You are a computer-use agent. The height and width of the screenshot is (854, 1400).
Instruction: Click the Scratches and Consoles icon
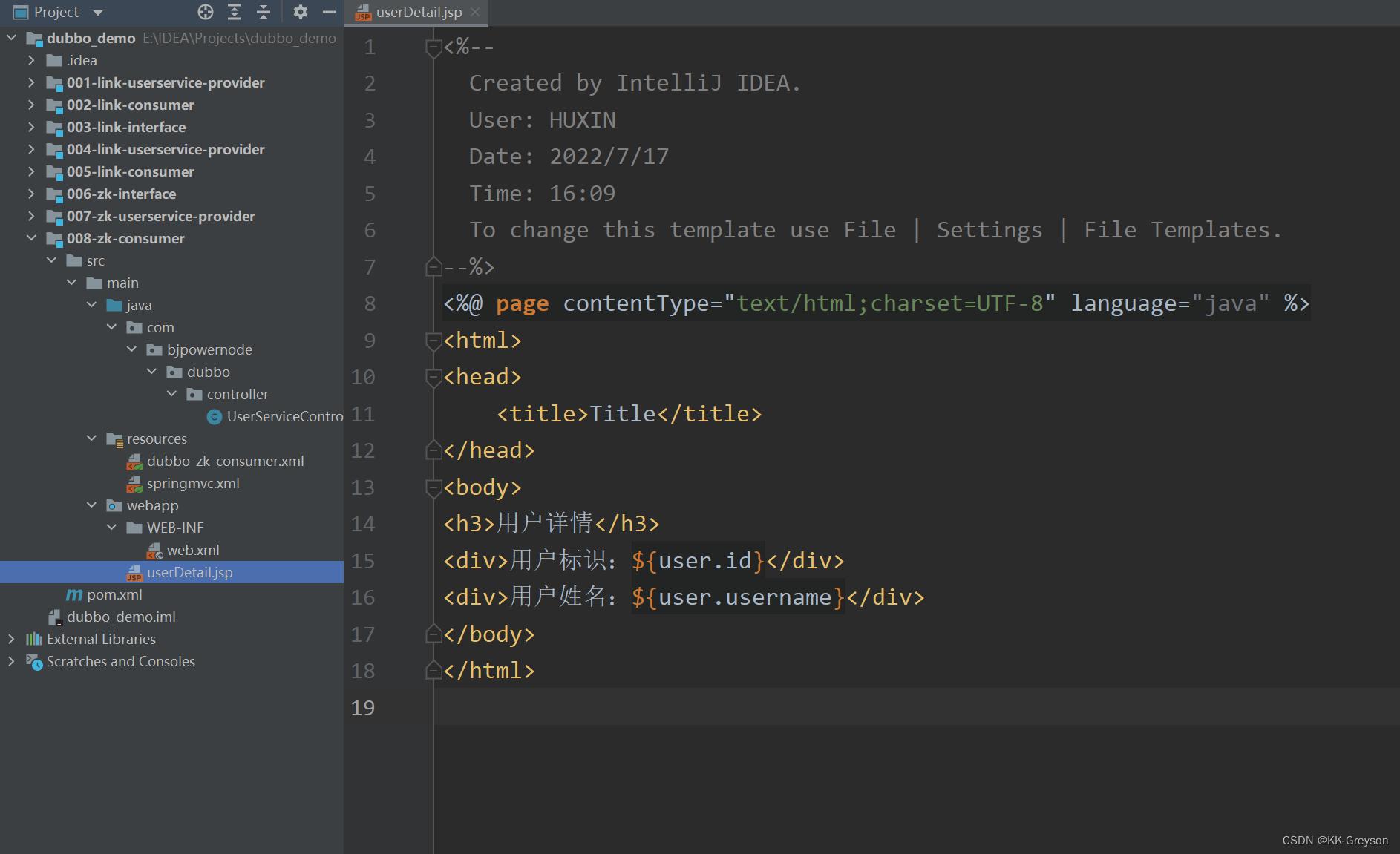34,661
